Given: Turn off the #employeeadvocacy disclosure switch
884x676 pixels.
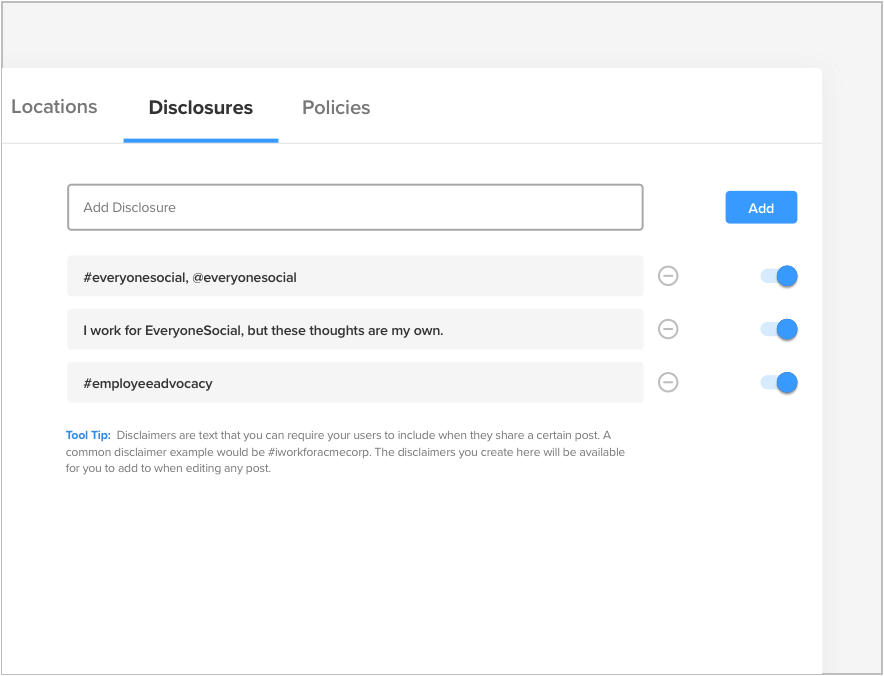Looking at the screenshot, I should coord(779,382).
